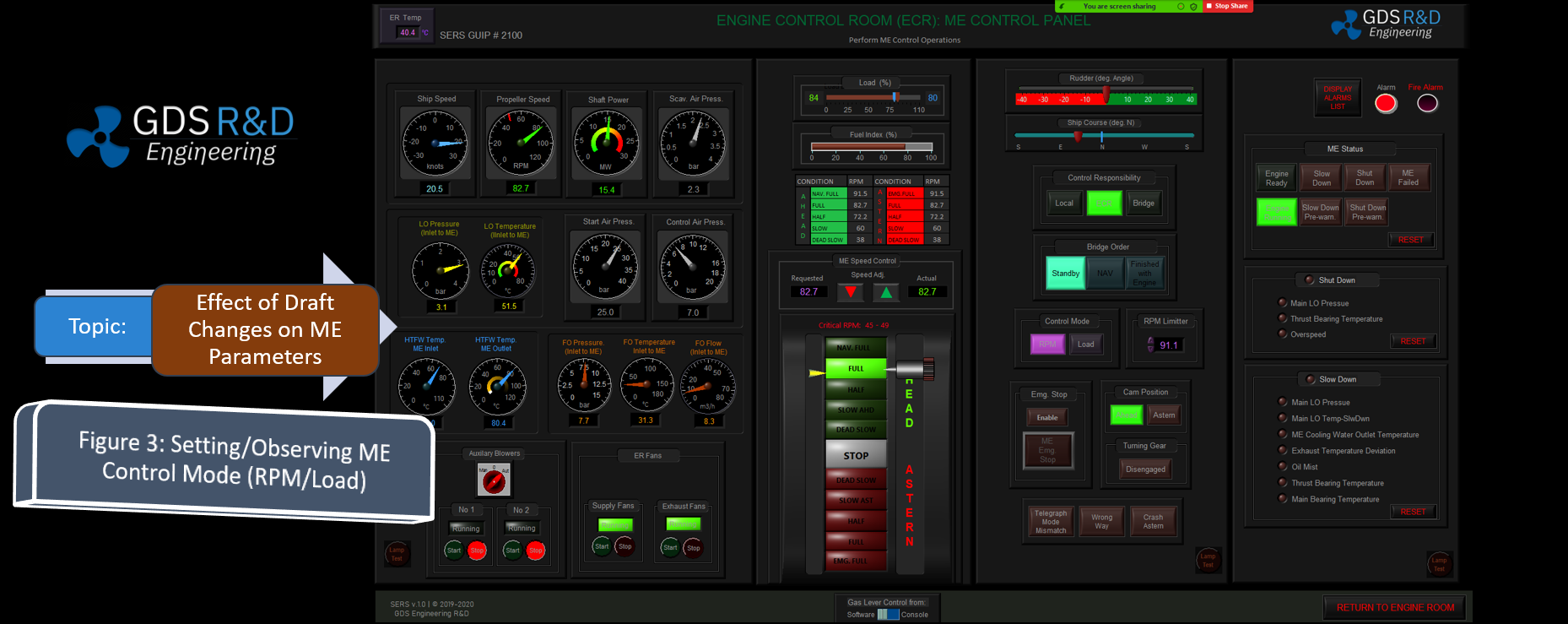
Task: Select NAV. FULL on the telegraph
Action: click(856, 347)
